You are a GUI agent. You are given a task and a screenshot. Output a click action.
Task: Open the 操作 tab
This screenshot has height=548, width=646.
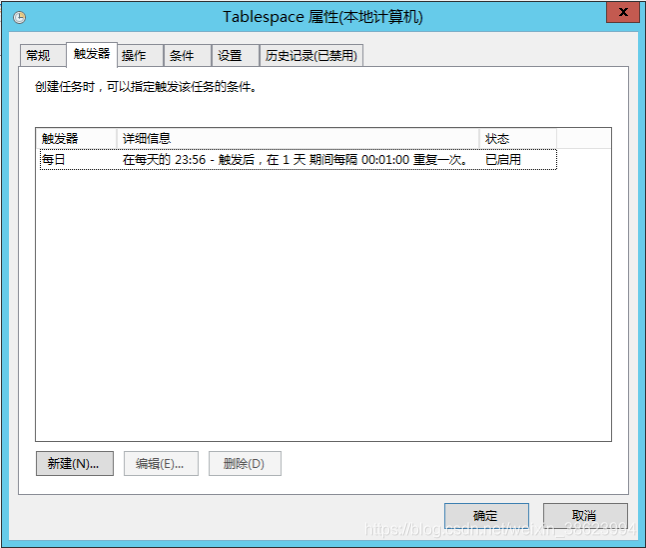(x=134, y=56)
